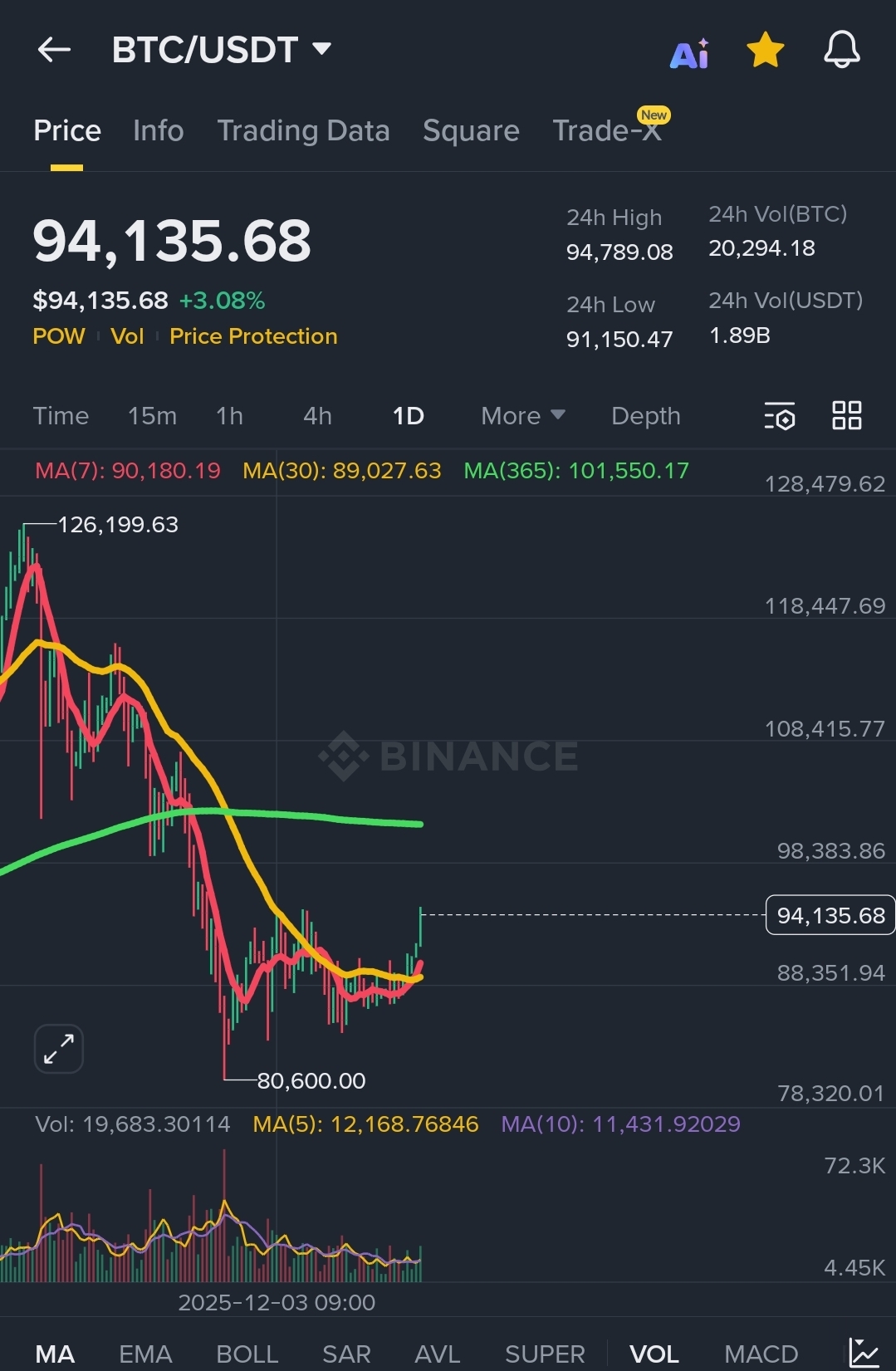This screenshot has width=896, height=1371.
Task: Tap the 24h Vol(USDT) value 1.89B
Action: click(x=739, y=335)
